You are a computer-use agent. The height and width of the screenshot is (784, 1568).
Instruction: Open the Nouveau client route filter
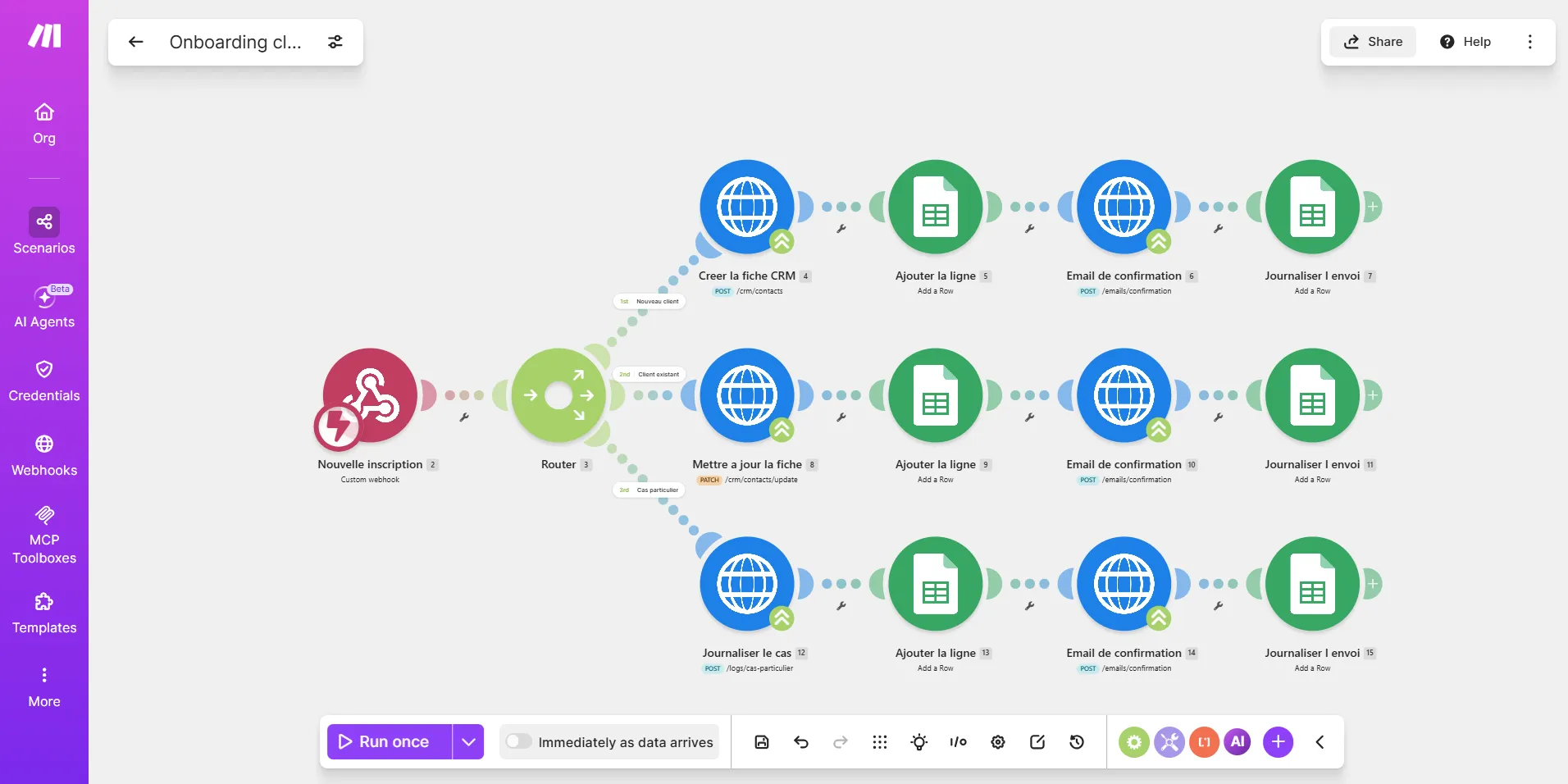pyautogui.click(x=650, y=302)
